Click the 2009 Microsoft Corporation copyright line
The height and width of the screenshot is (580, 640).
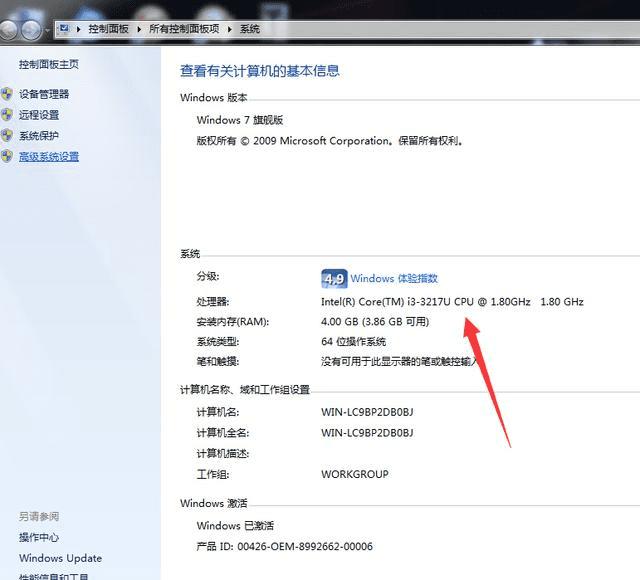point(330,141)
